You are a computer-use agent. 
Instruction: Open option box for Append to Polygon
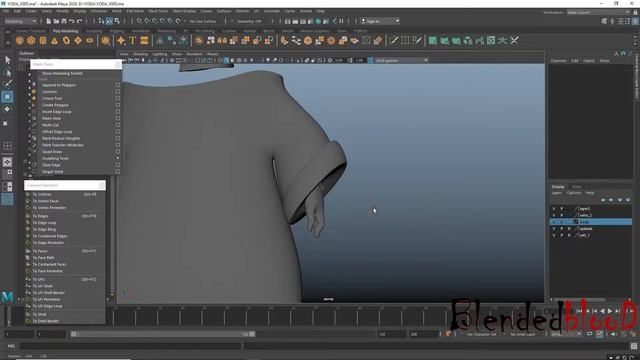coord(118,85)
